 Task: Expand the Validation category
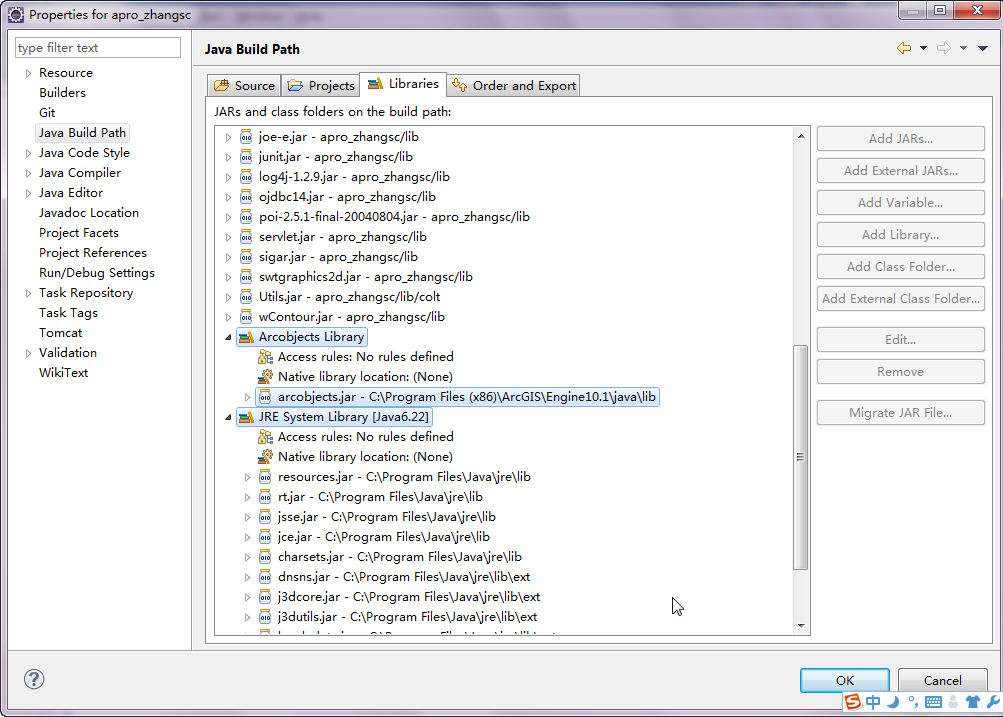pyautogui.click(x=28, y=353)
